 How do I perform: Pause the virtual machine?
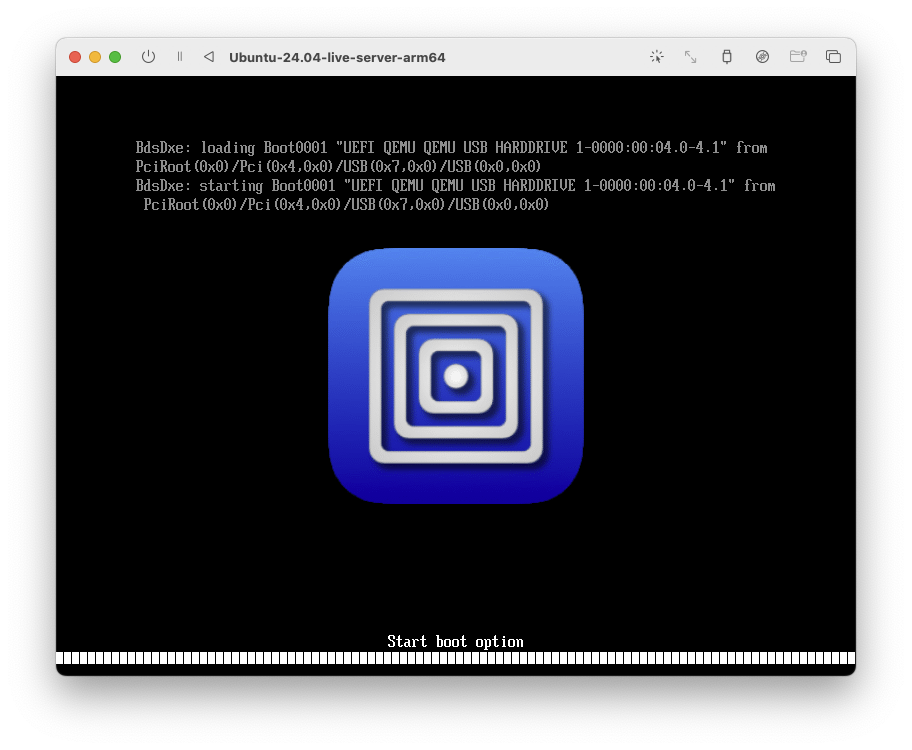180,57
